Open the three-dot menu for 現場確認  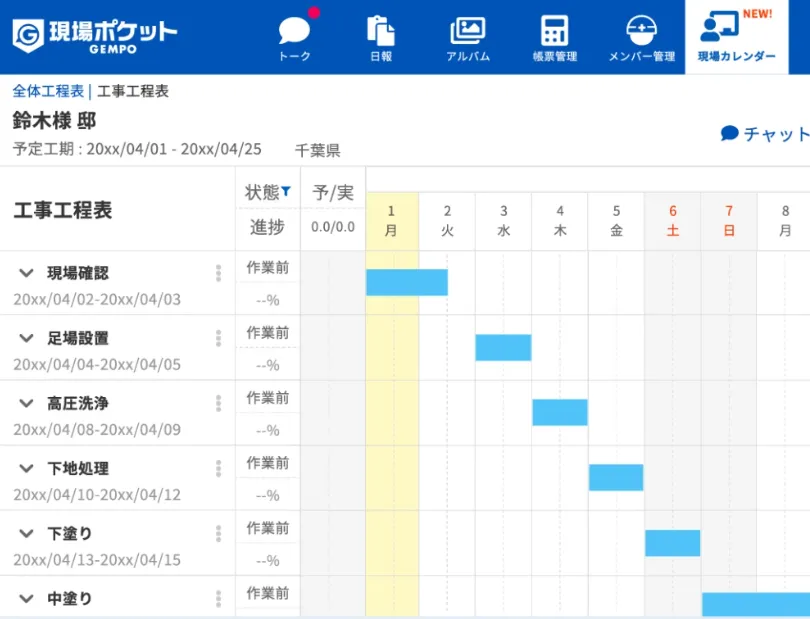click(x=218, y=273)
